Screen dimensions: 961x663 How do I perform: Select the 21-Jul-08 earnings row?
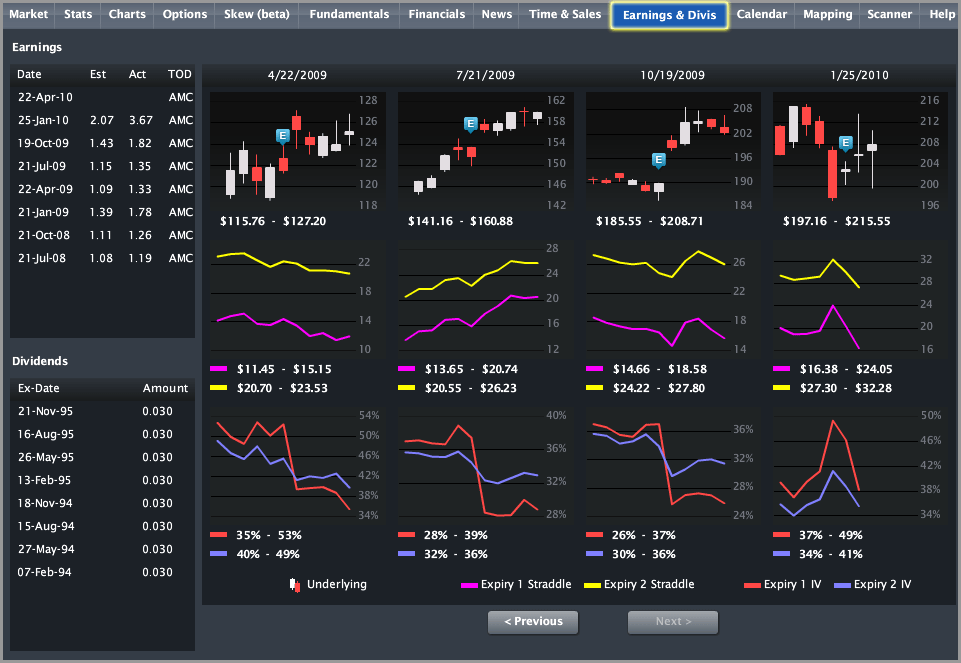click(x=102, y=258)
